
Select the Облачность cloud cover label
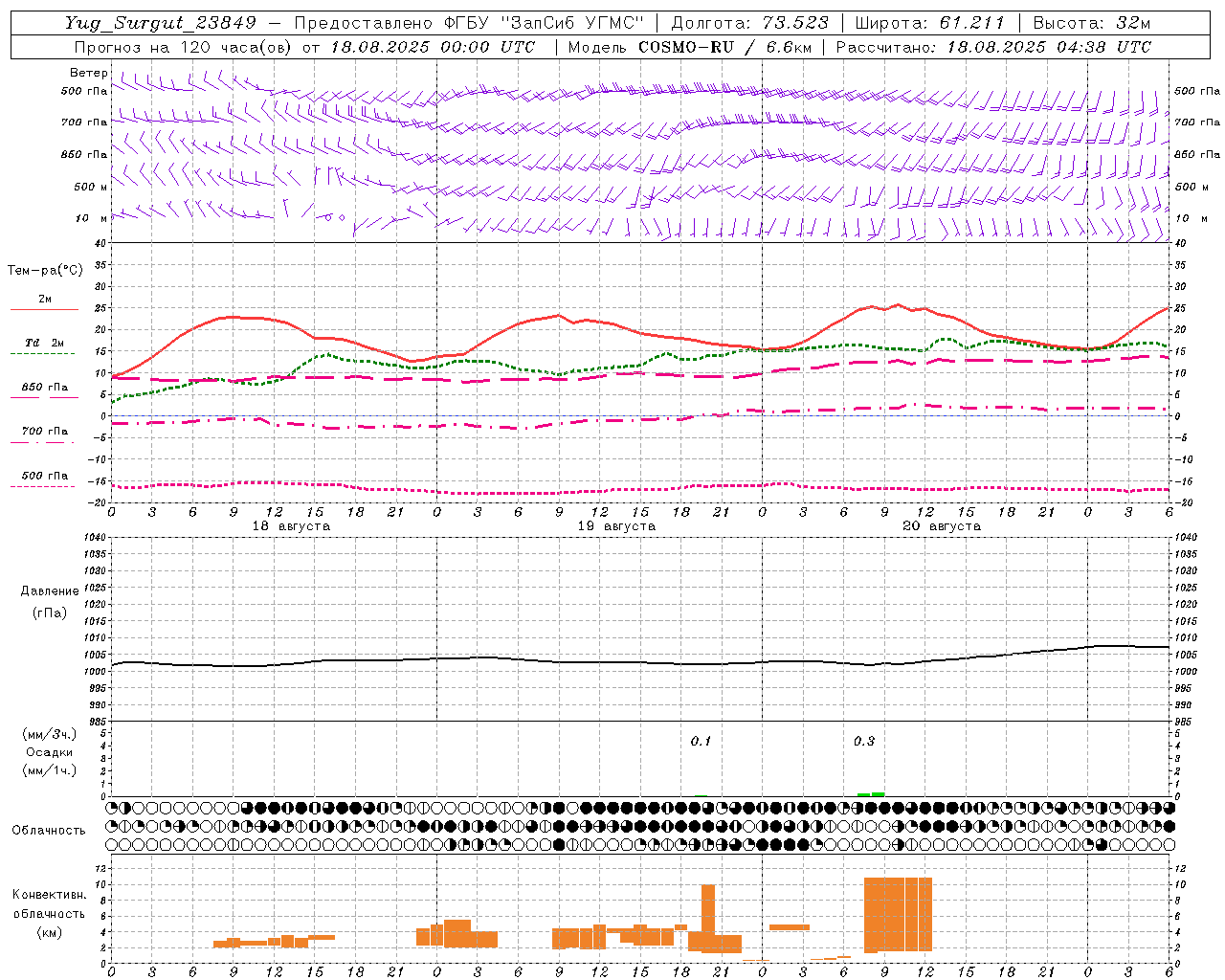click(49, 830)
